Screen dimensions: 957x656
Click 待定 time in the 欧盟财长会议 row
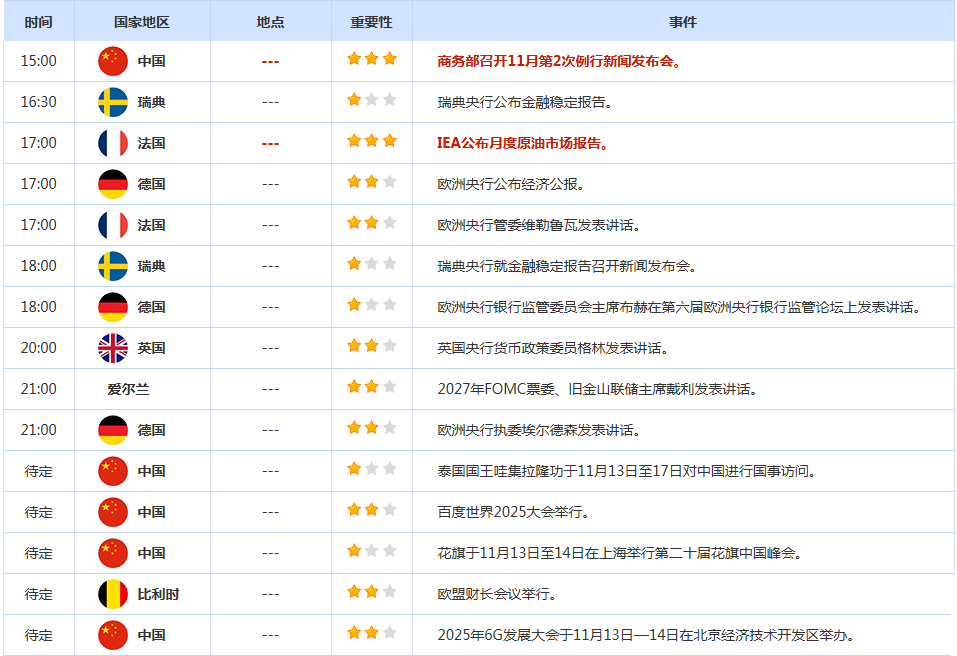point(38,594)
